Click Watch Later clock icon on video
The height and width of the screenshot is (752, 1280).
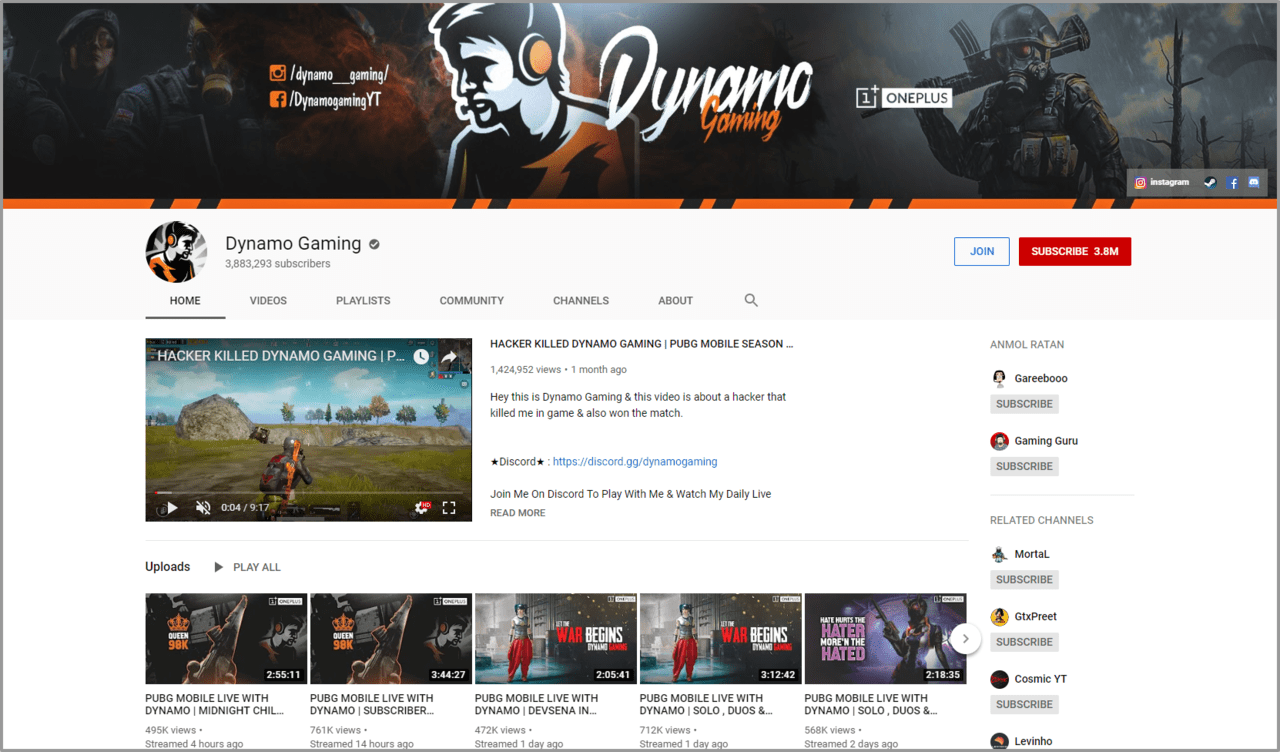tap(421, 357)
